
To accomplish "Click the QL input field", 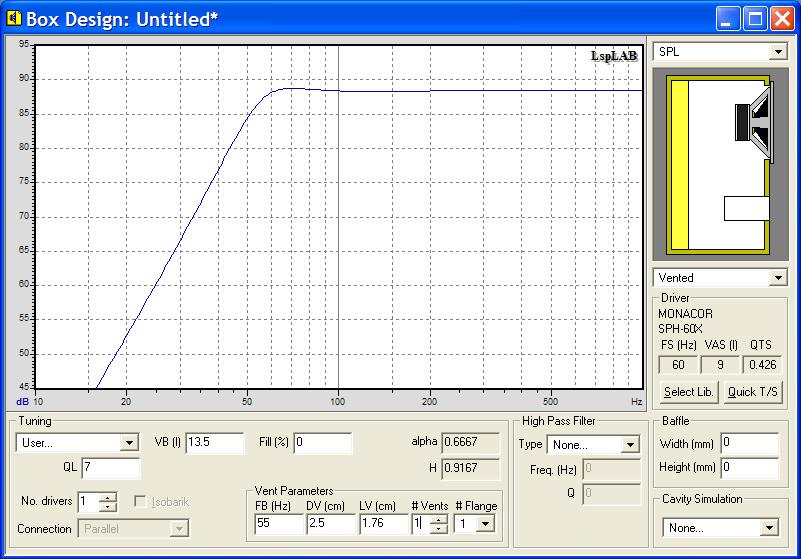I will tap(110, 468).
